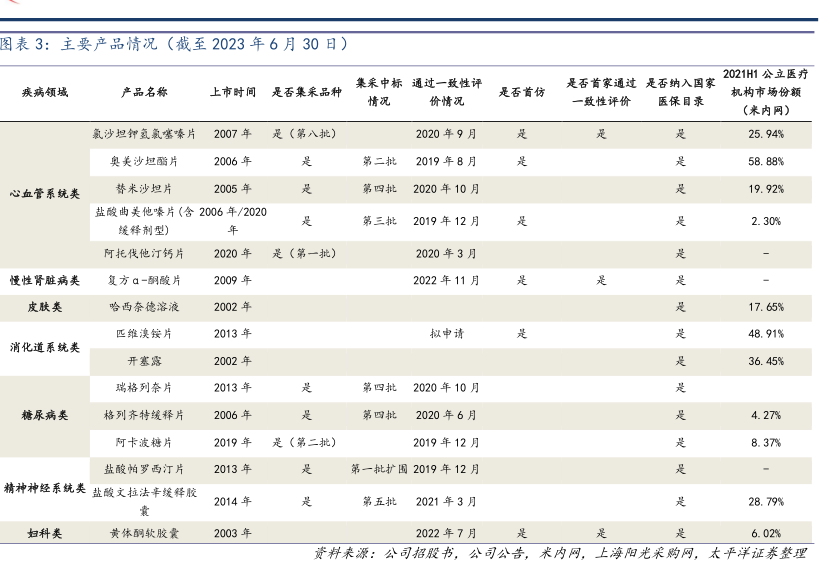Select the 糖尿病类 category cell
Image resolution: width=828 pixels, height=570 pixels.
pos(45,414)
